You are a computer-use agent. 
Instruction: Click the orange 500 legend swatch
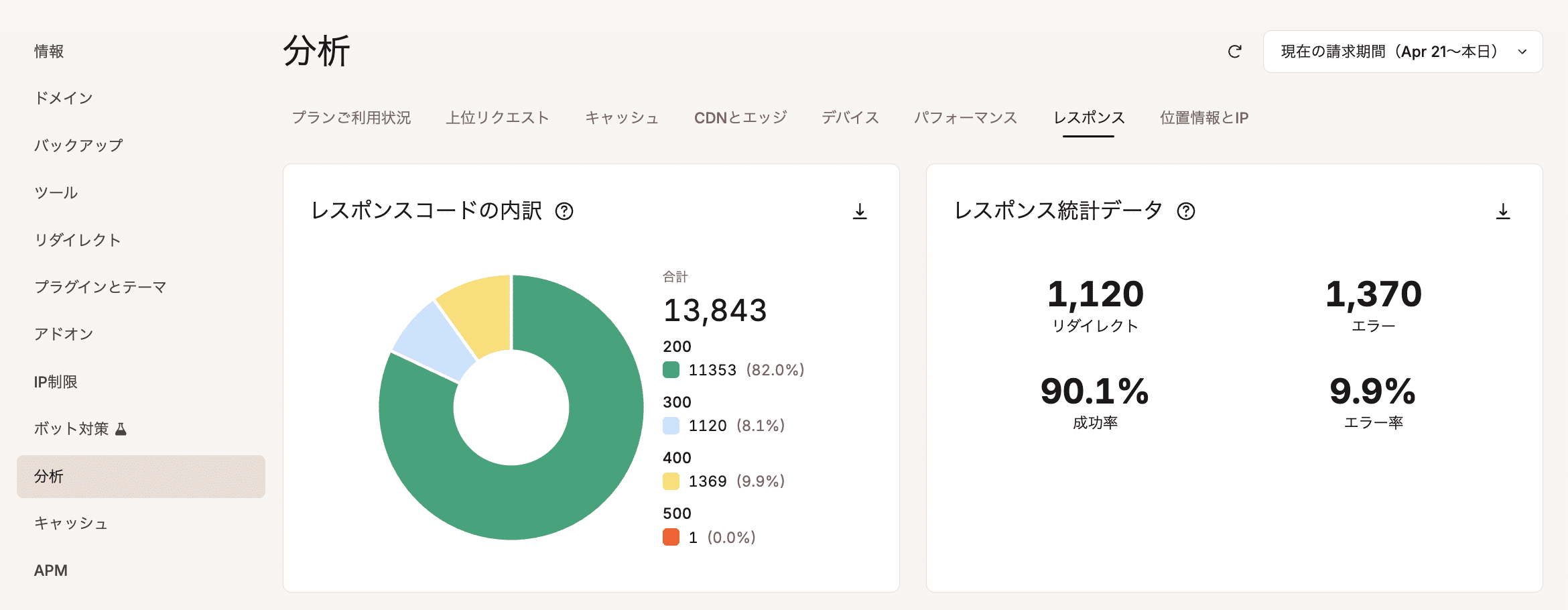(x=671, y=537)
